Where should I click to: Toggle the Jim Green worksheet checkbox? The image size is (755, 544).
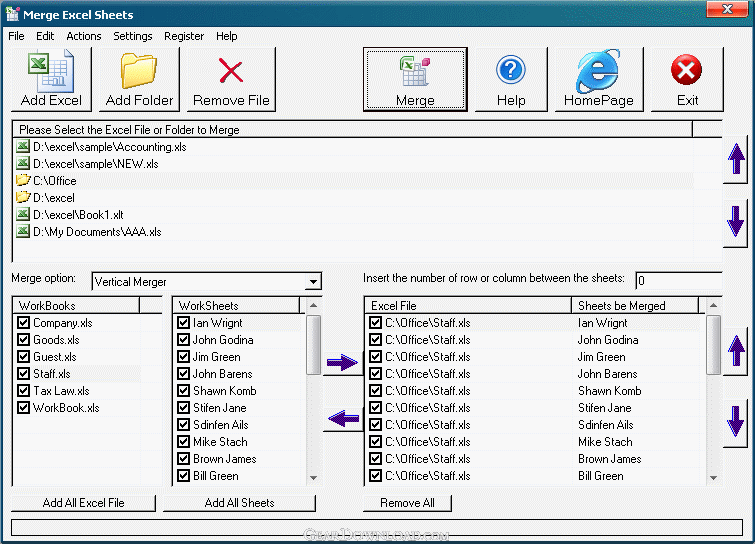183,357
